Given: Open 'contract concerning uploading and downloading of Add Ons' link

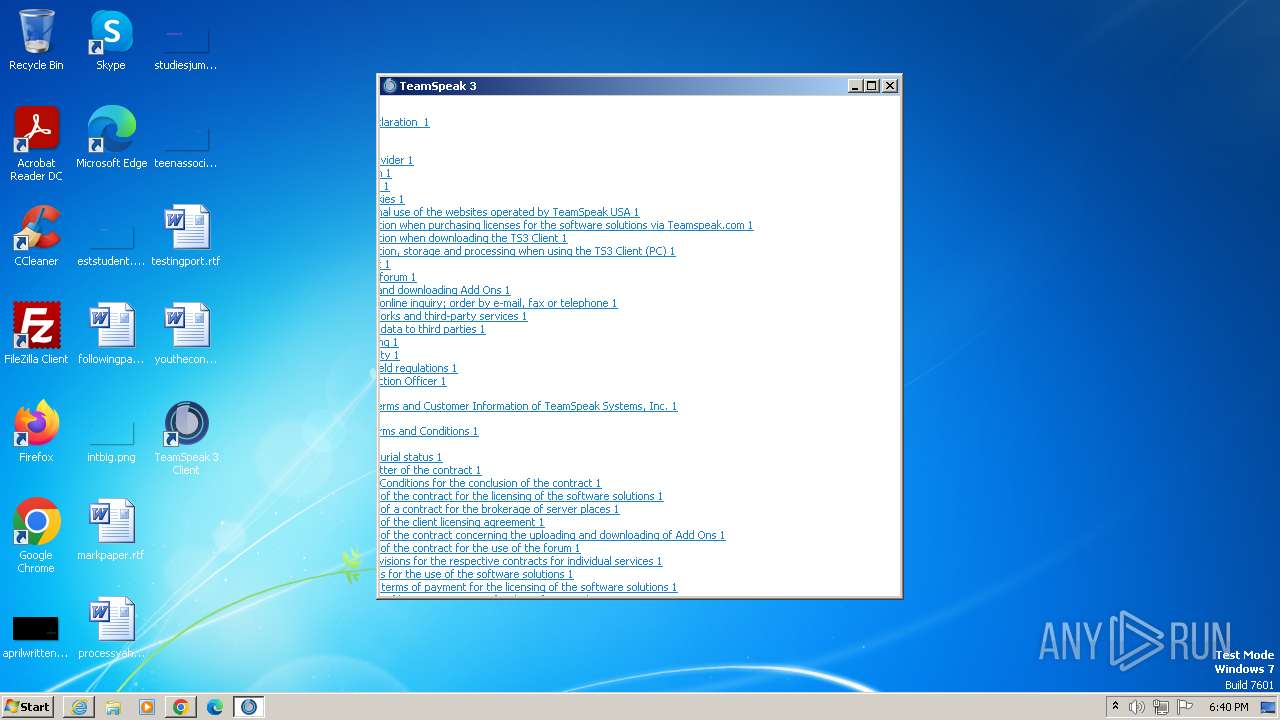Looking at the screenshot, I should (552, 535).
